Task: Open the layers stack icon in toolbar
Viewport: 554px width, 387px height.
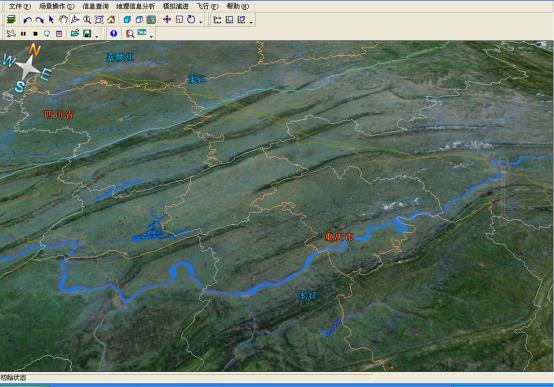Action: (11, 19)
